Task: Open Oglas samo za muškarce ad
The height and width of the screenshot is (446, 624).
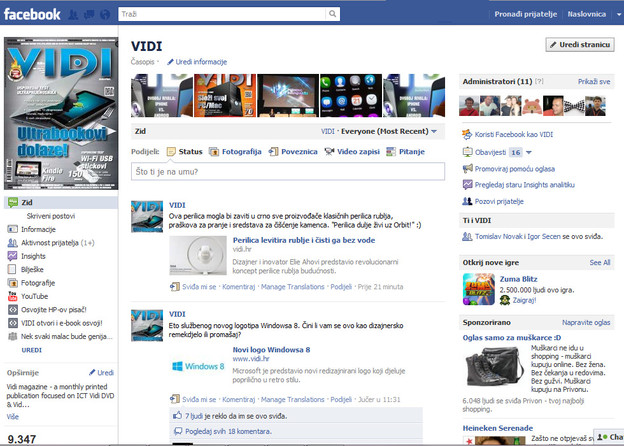Action: 511,338
